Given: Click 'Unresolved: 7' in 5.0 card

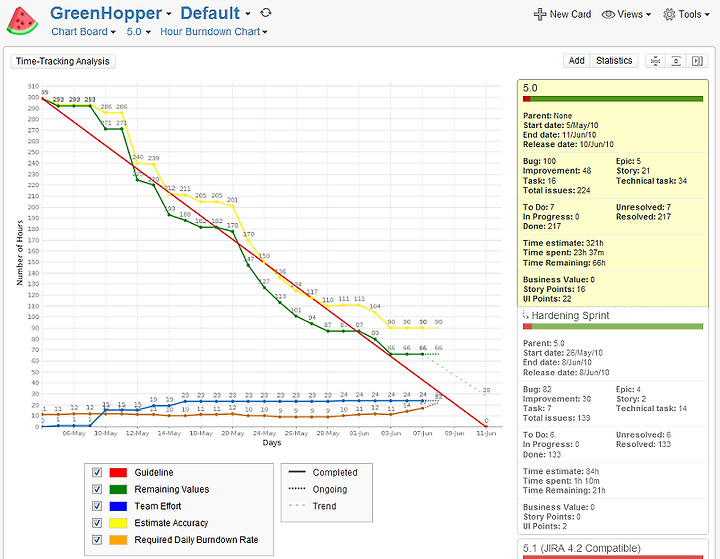Looking at the screenshot, I should point(643,207).
